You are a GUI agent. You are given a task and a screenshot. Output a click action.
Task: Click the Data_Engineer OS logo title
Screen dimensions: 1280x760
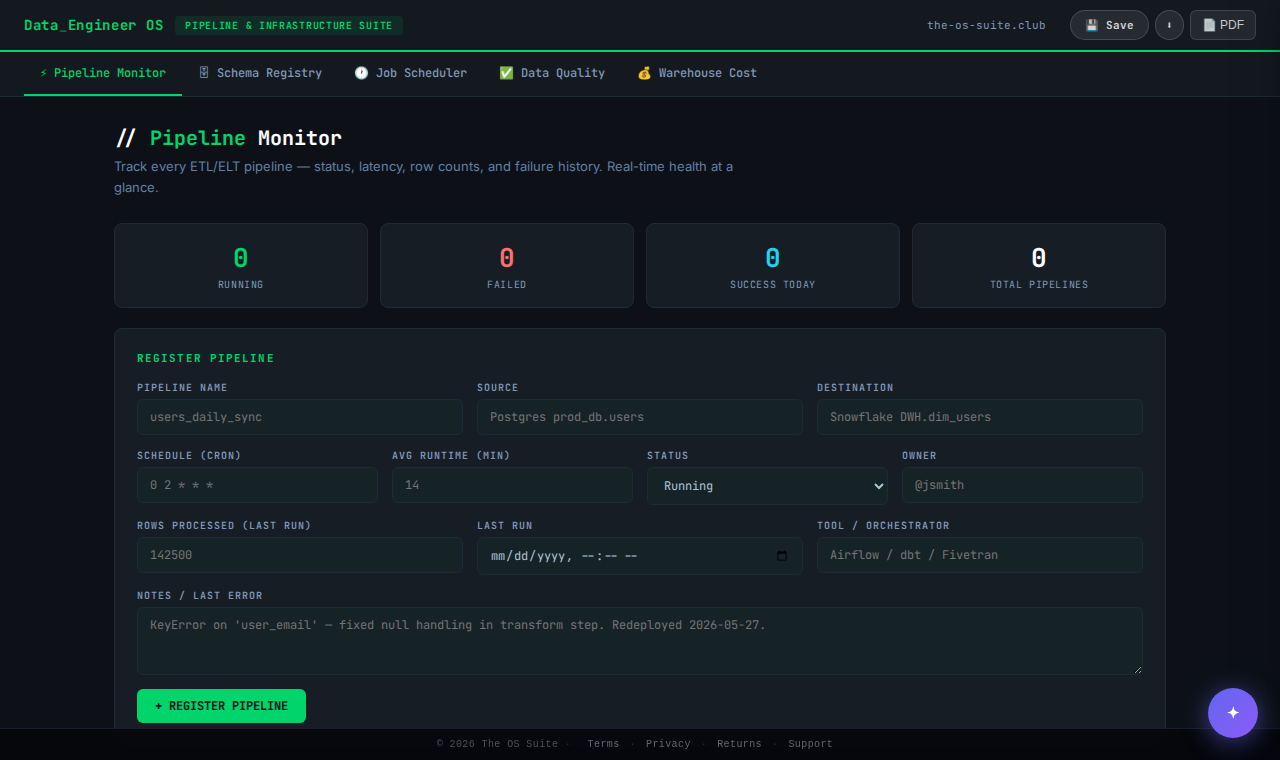click(93, 25)
